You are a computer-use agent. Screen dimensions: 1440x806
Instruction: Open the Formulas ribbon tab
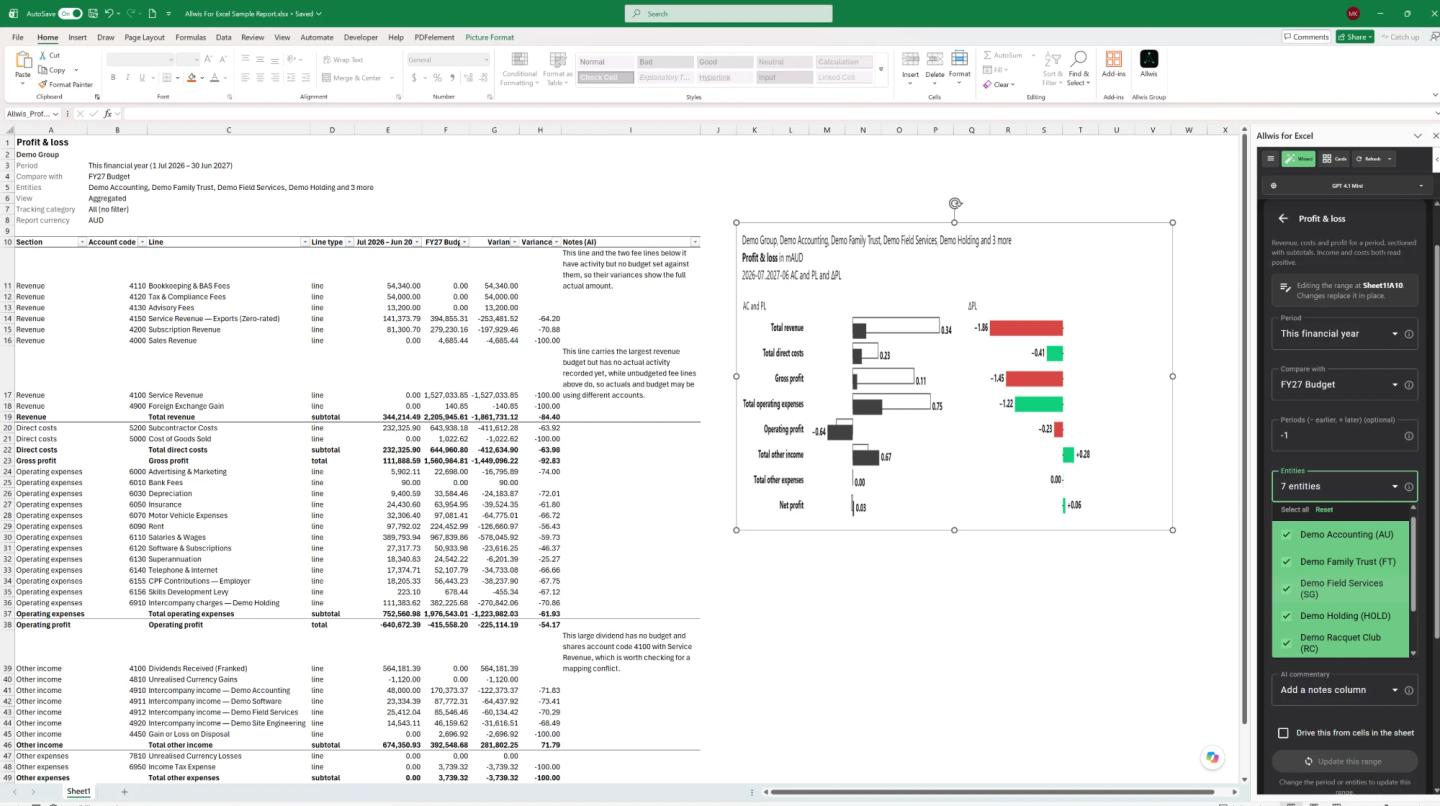(x=190, y=37)
